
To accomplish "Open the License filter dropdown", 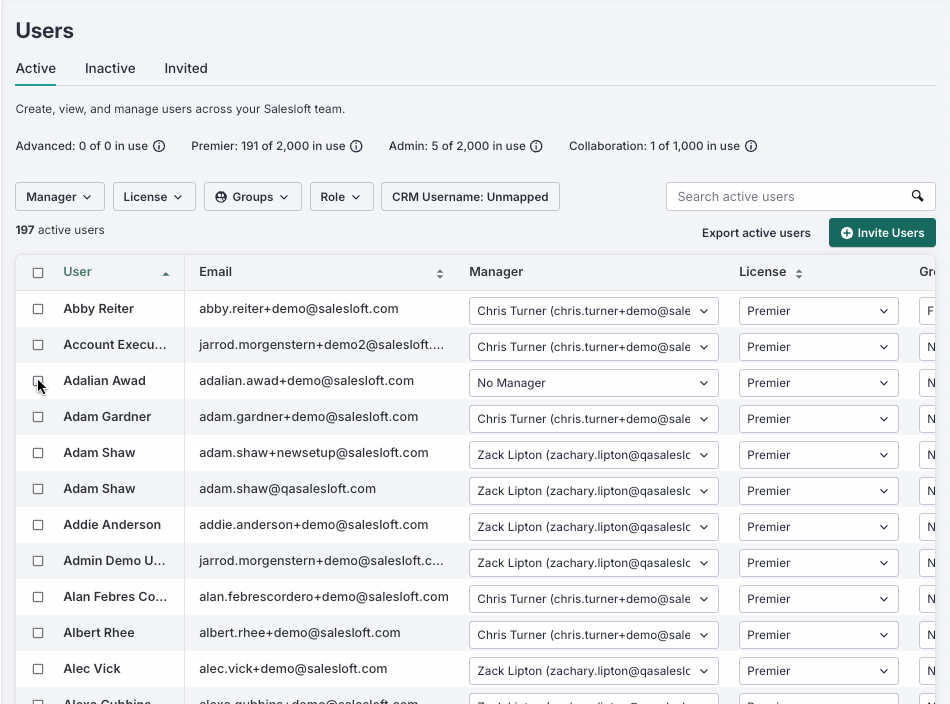I will (x=154, y=197).
